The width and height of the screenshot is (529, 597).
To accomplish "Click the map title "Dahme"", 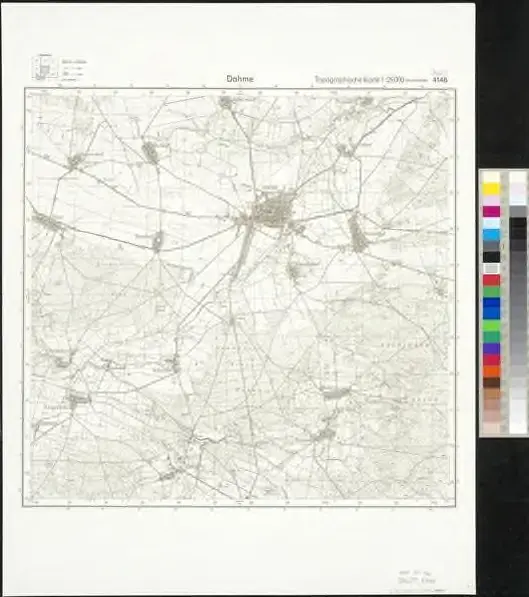I will 240,79.
